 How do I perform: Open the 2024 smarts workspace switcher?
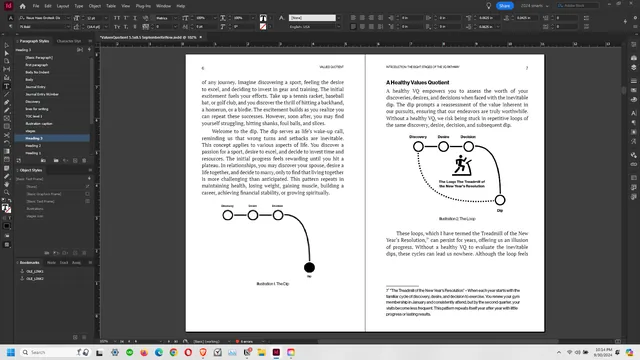point(535,6)
